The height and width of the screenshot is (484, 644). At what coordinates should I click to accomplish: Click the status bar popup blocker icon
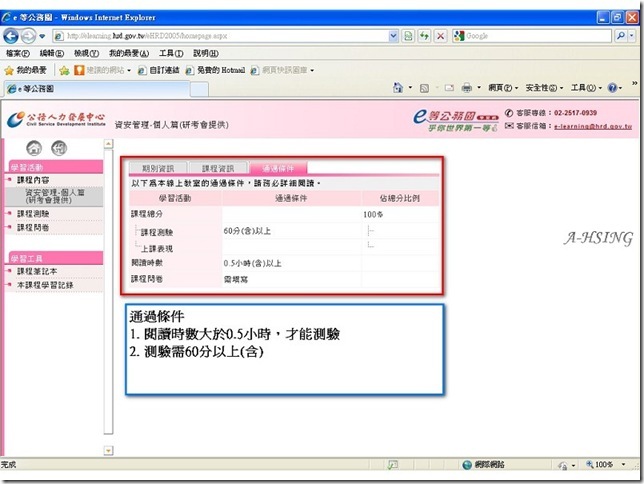coord(393,465)
